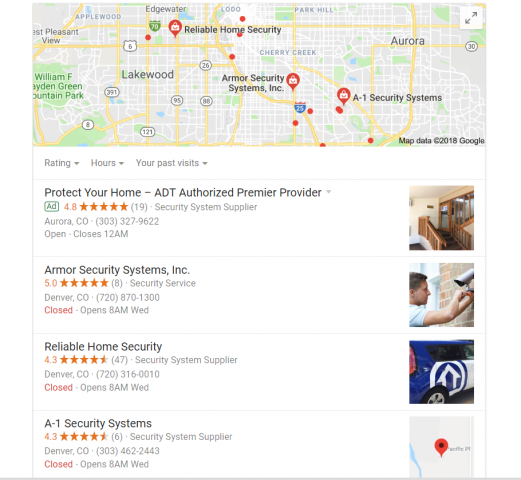
Task: Open the Hours filter dropdown
Action: [x=107, y=163]
